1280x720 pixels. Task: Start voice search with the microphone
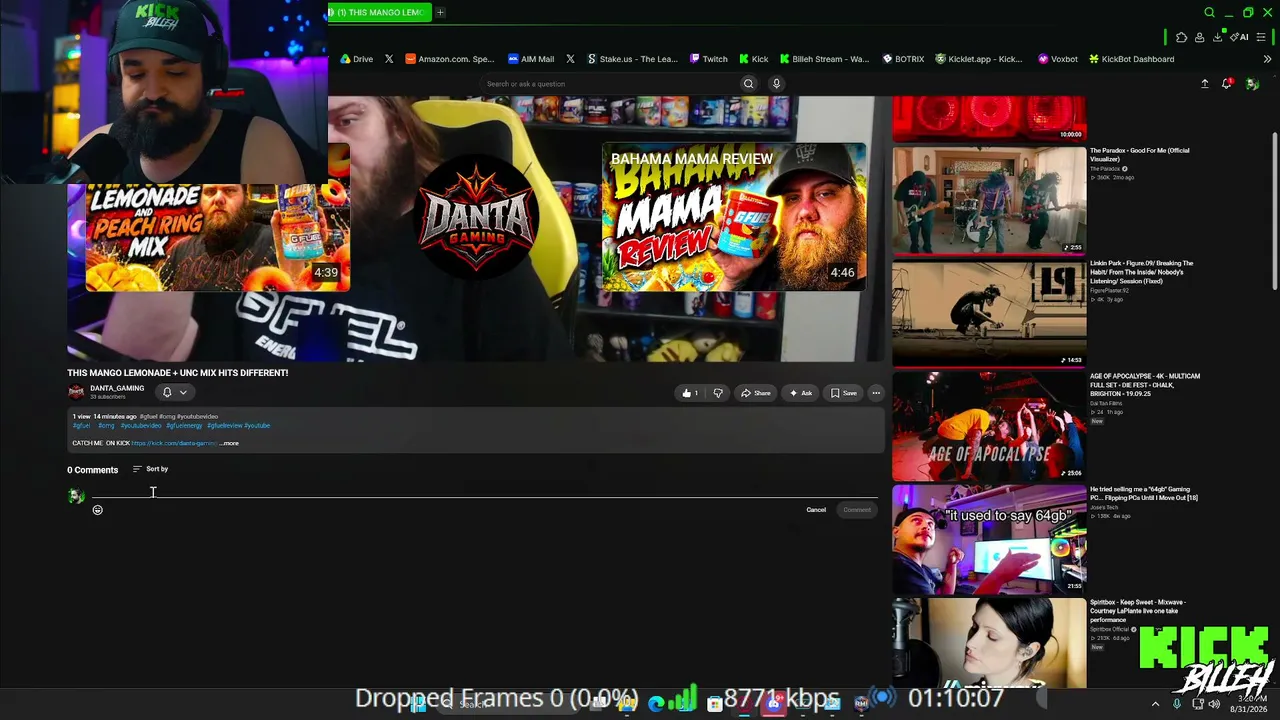click(776, 84)
